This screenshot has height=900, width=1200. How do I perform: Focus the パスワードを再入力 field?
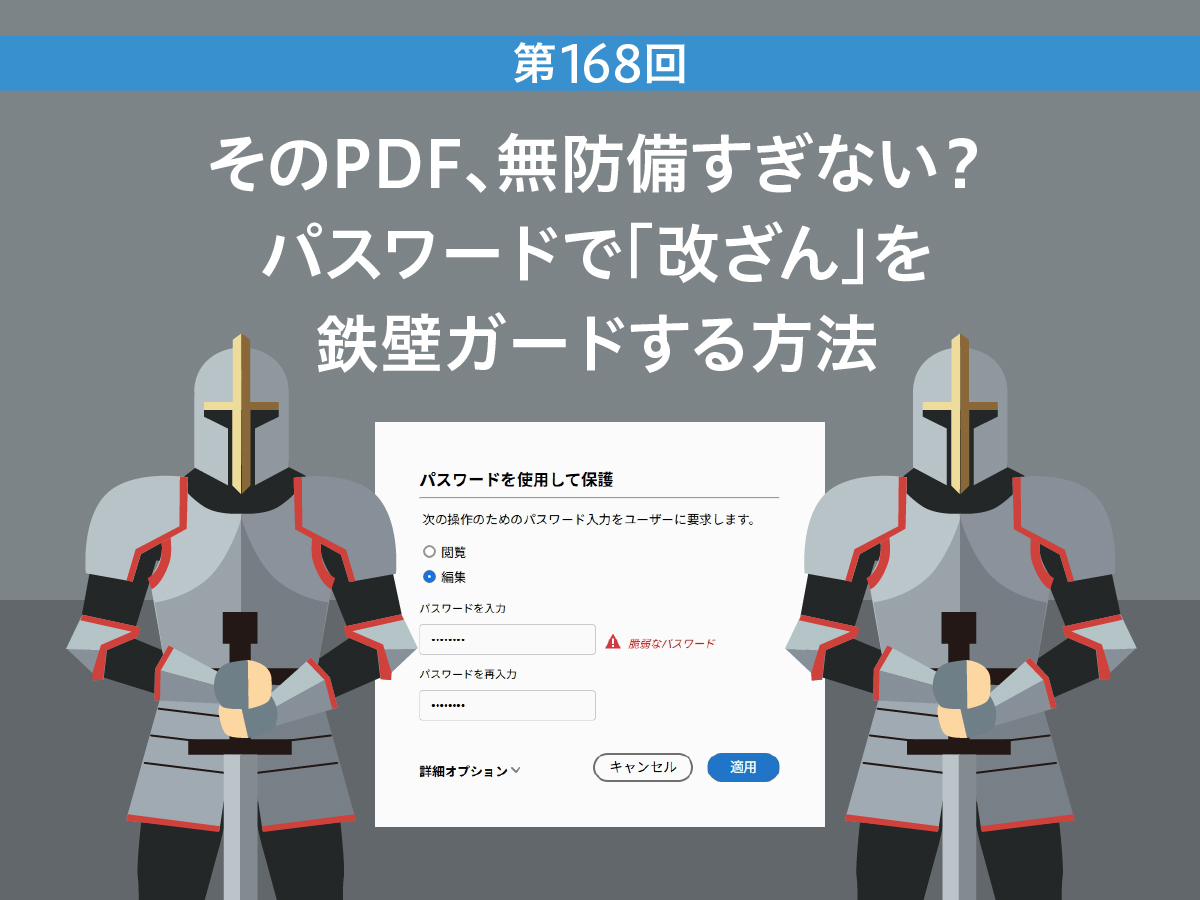pos(507,705)
